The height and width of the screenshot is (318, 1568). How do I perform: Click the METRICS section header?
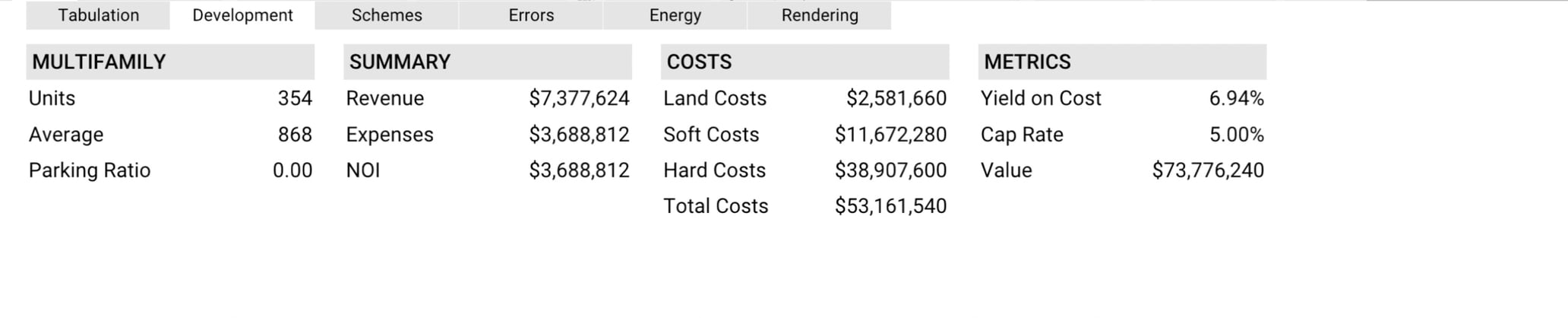click(1027, 62)
